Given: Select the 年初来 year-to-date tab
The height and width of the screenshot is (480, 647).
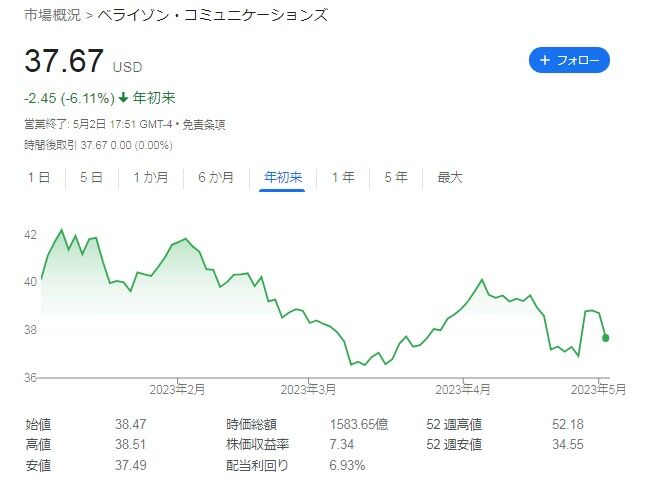Looking at the screenshot, I should coord(283,177).
